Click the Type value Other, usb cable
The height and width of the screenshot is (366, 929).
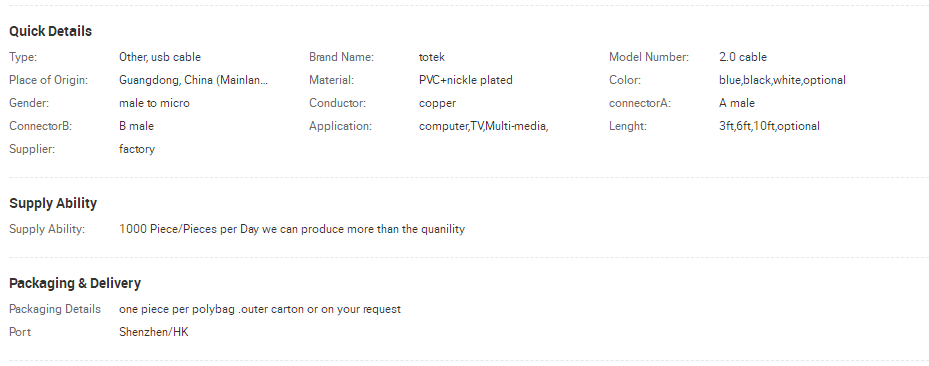pyautogui.click(x=160, y=57)
